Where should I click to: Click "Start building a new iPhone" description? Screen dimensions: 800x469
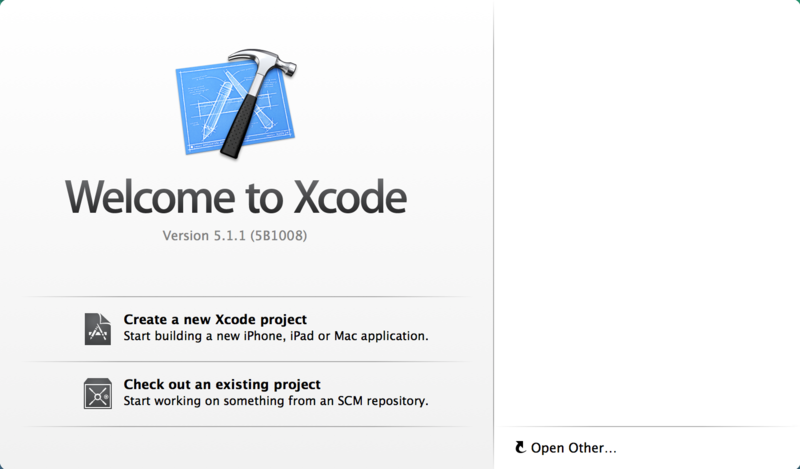[x=276, y=336]
